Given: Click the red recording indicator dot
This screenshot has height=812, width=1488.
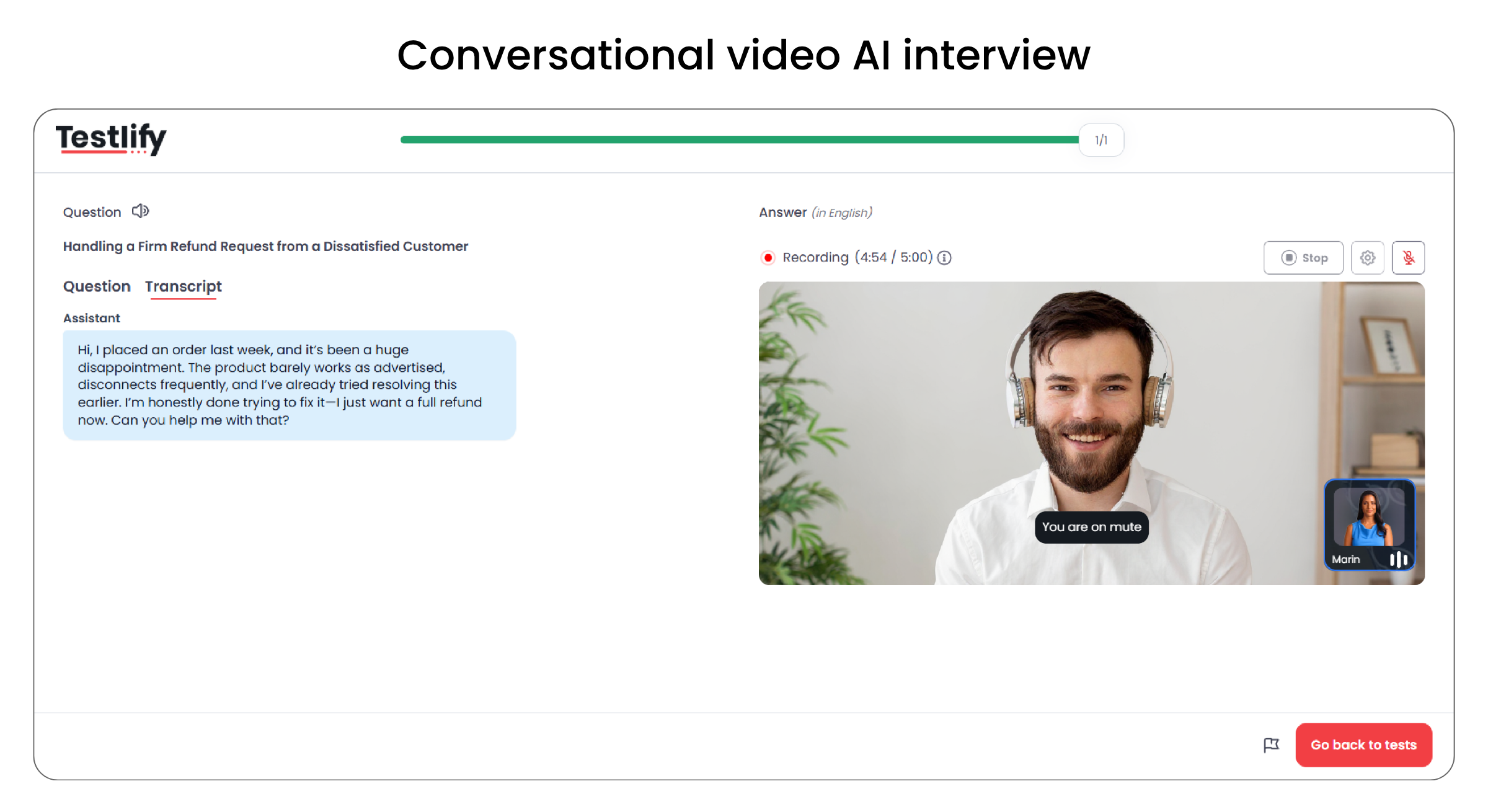Looking at the screenshot, I should click(x=768, y=257).
